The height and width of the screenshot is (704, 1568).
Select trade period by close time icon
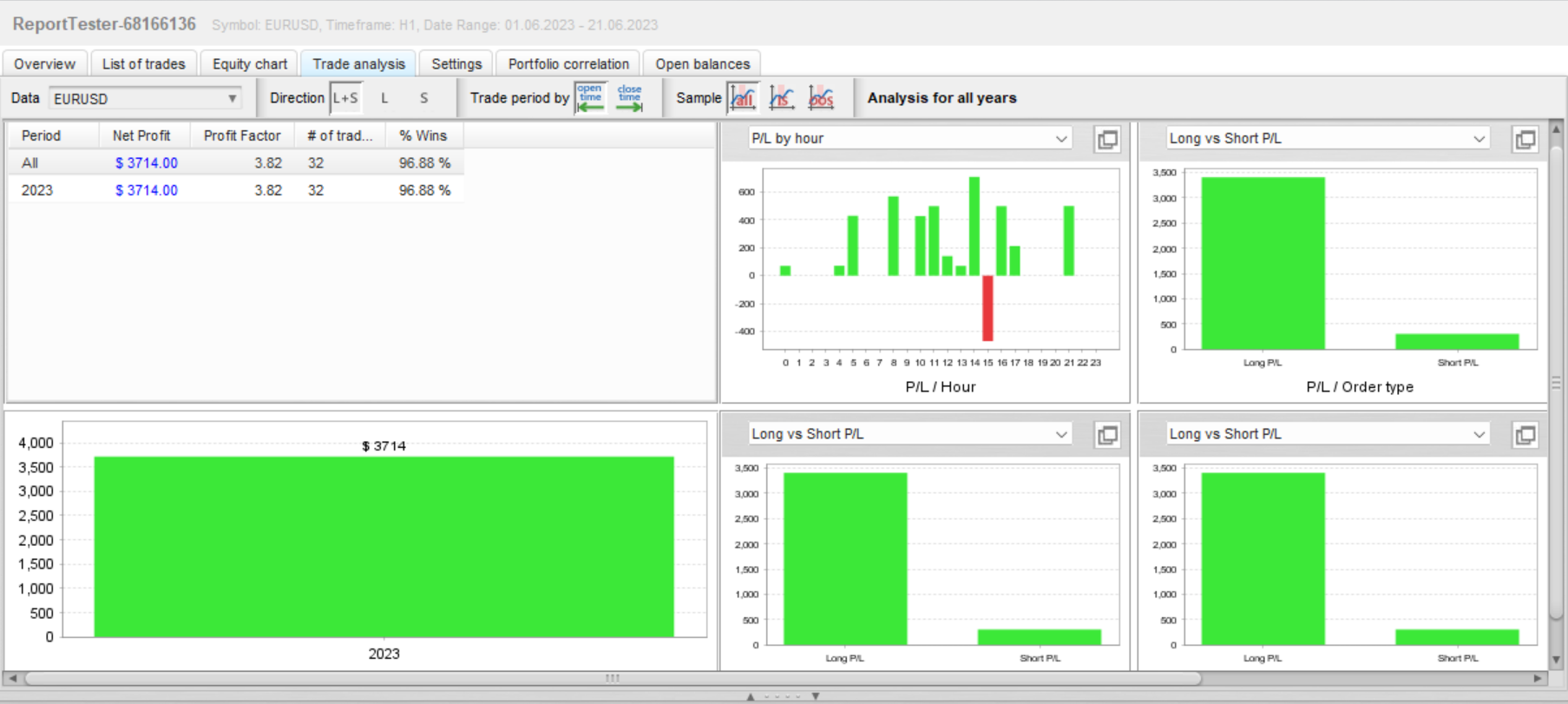[x=630, y=98]
